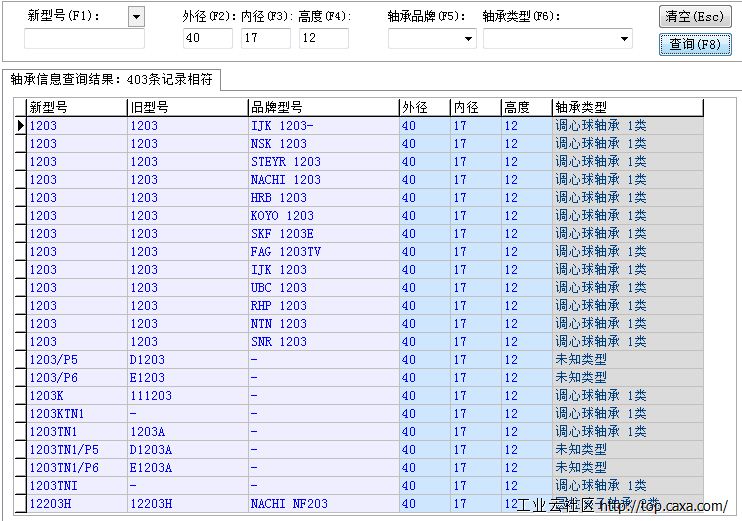Screen dimensions: 742x521
Task: Click the 高度 input field containing 12
Action: click(x=323, y=39)
